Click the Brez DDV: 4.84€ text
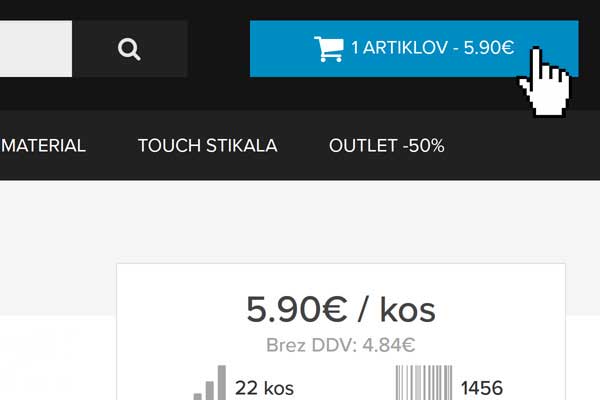600x400 pixels. click(x=341, y=345)
